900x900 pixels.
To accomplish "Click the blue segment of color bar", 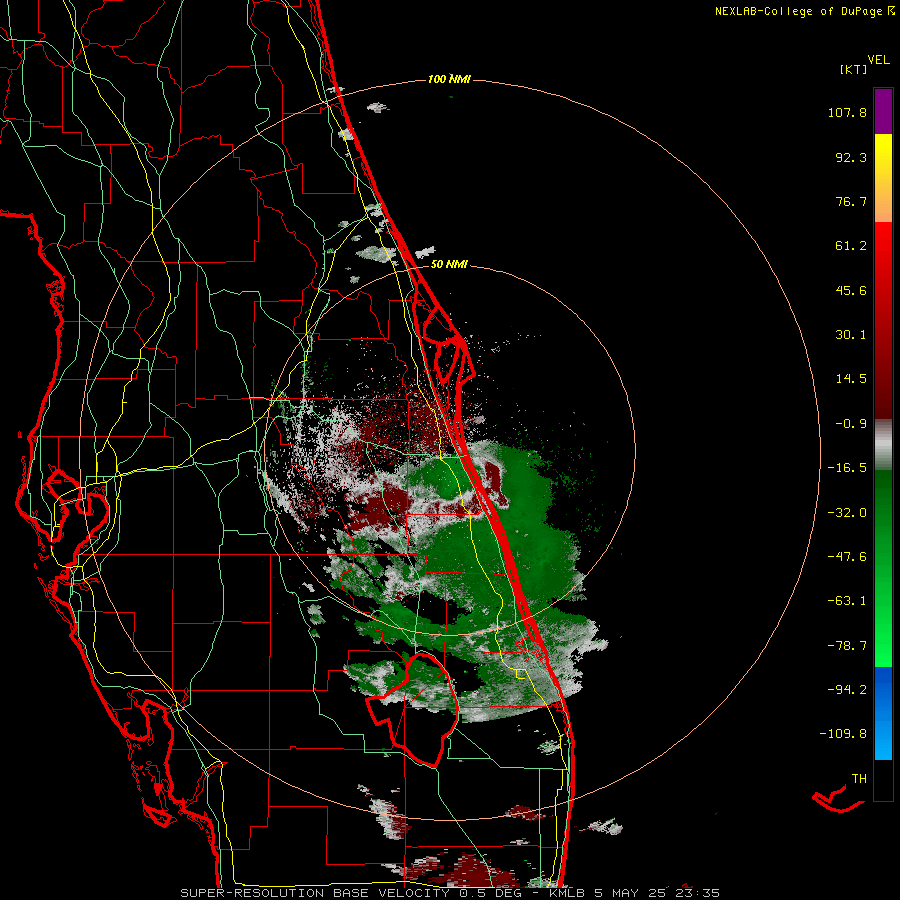I will [x=883, y=713].
